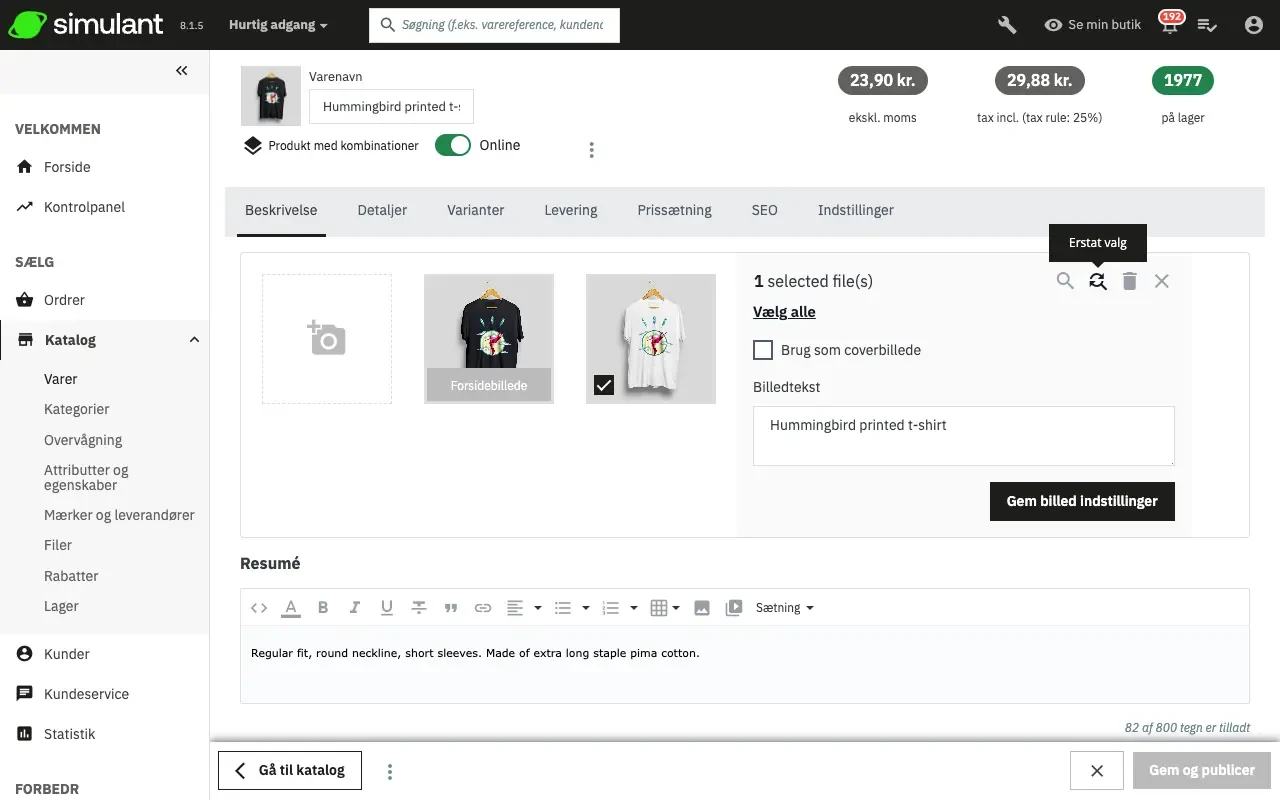
Task: Collapse the Katalog menu section
Action: [194, 340]
